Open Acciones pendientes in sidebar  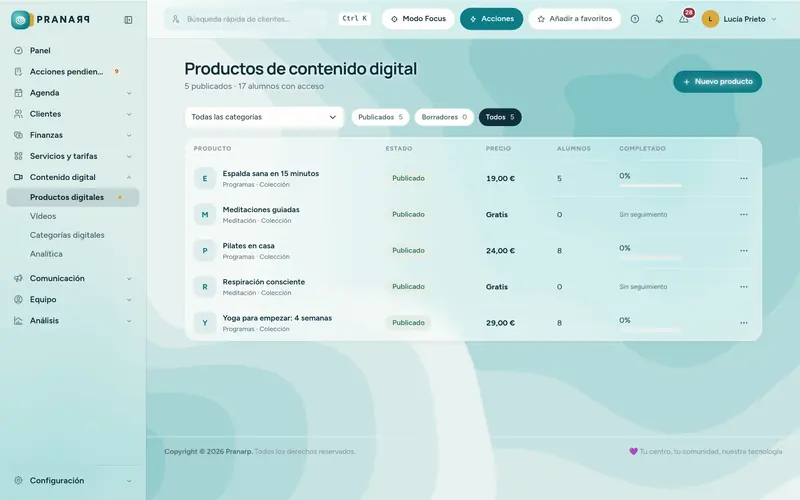click(x=66, y=71)
